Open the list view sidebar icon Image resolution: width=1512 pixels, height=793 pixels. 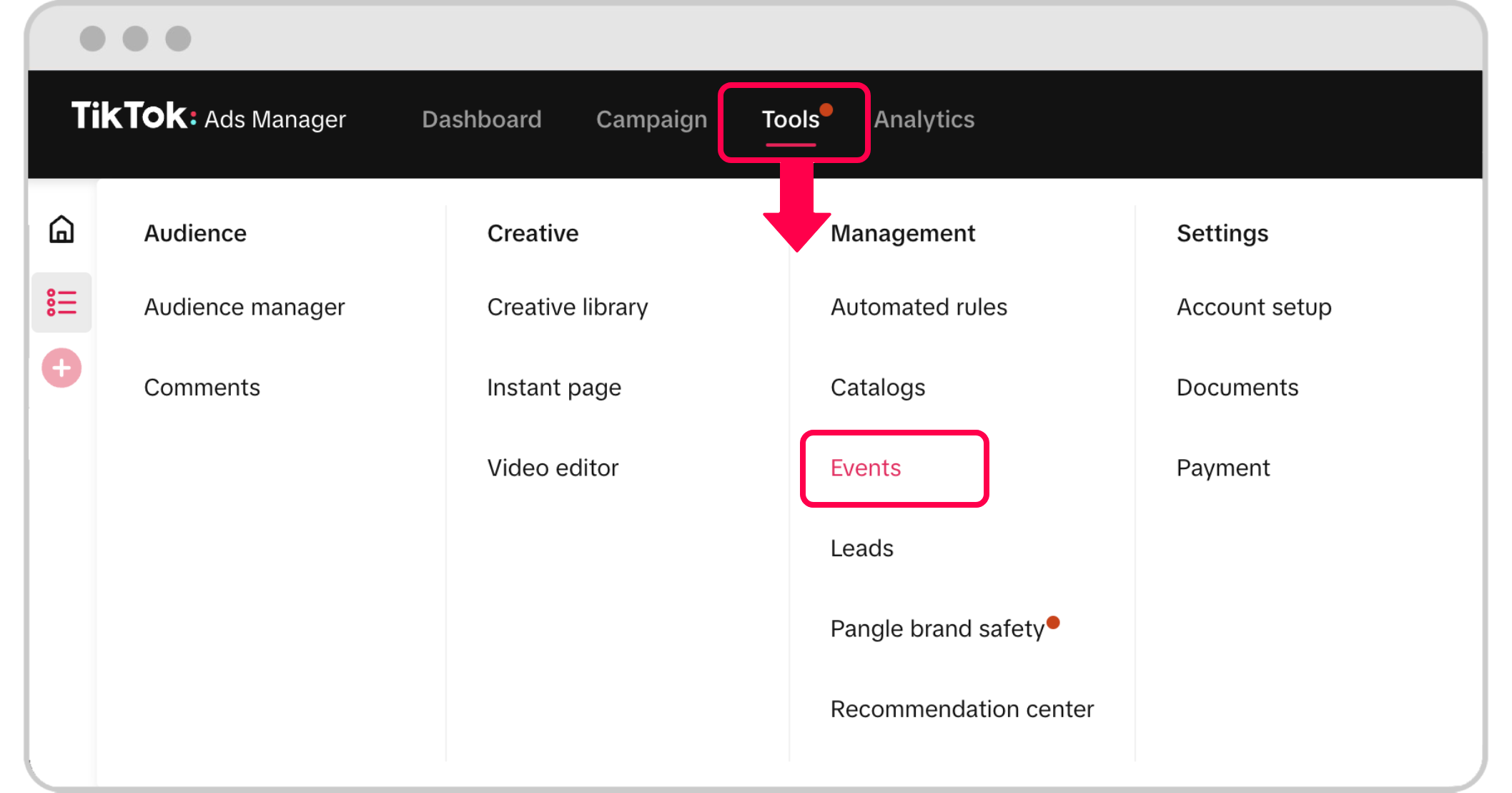[61, 302]
